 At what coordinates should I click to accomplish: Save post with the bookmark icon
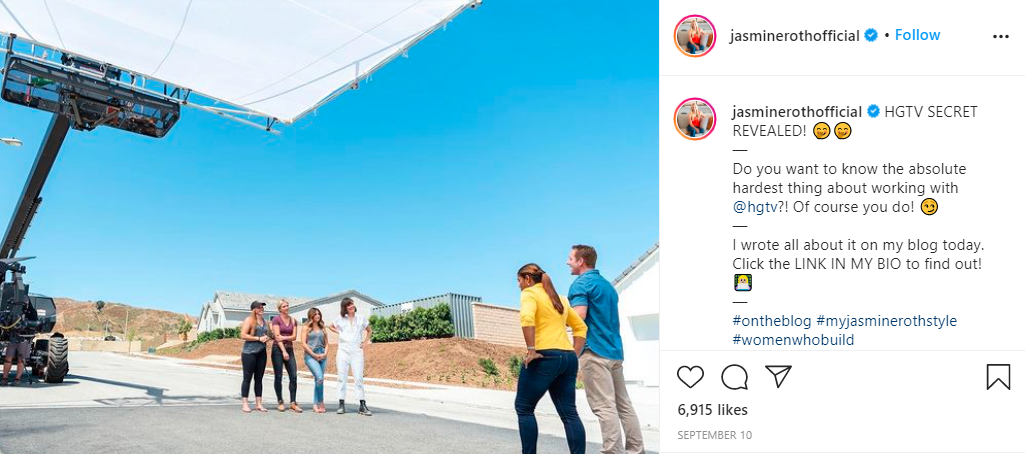click(x=998, y=377)
